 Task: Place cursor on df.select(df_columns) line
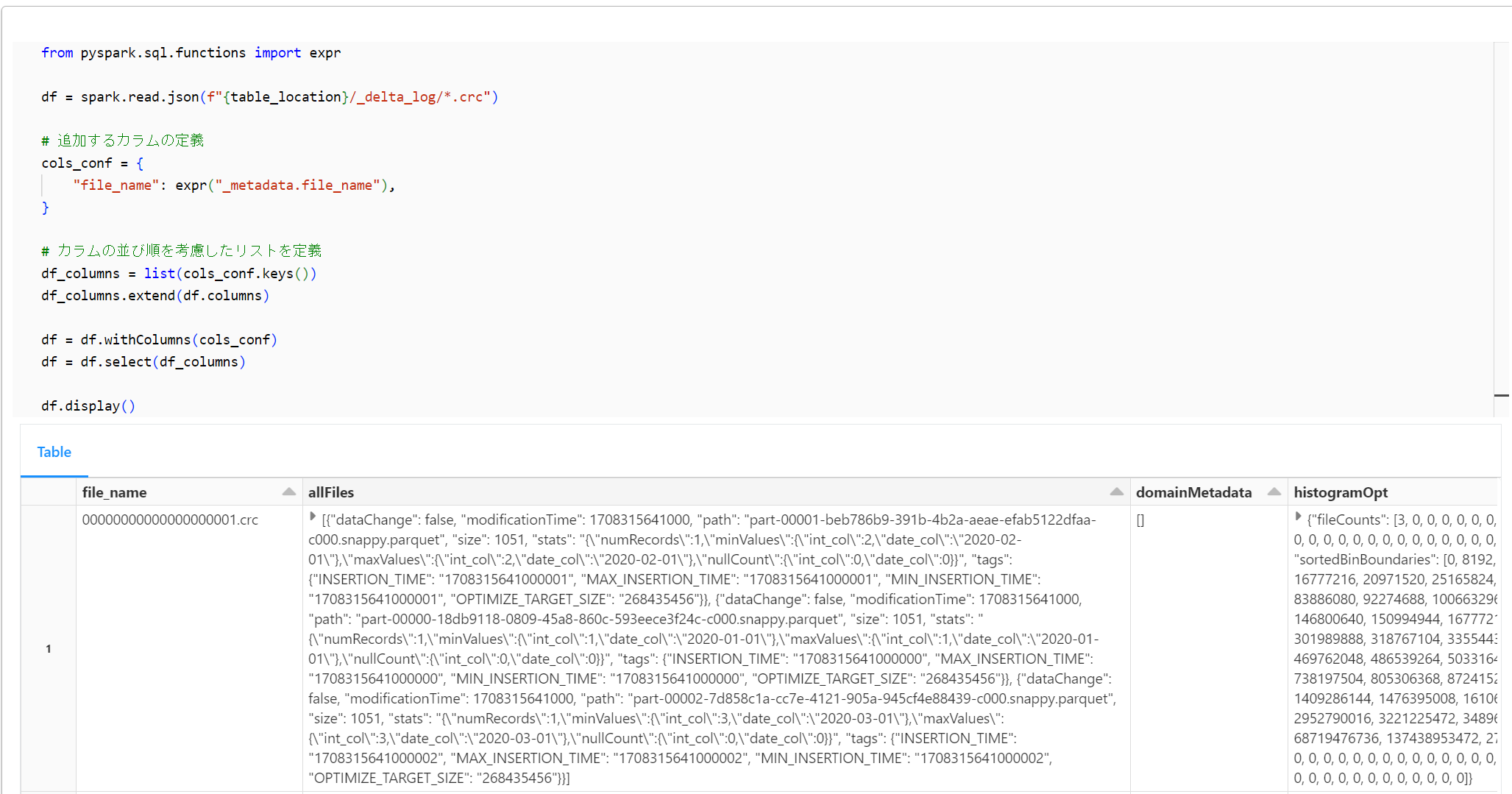(143, 362)
